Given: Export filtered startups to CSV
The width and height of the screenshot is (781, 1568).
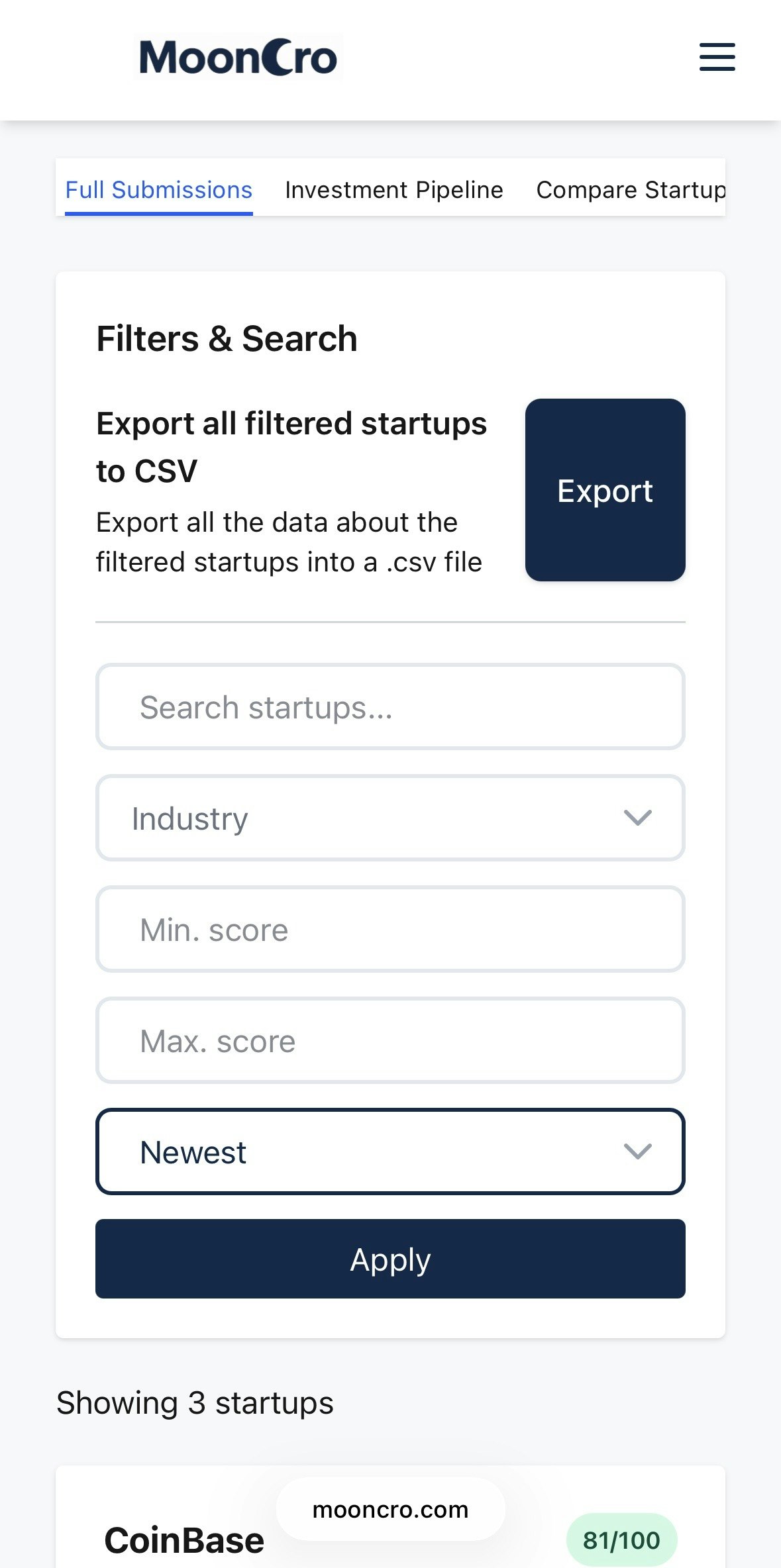Looking at the screenshot, I should pyautogui.click(x=605, y=490).
